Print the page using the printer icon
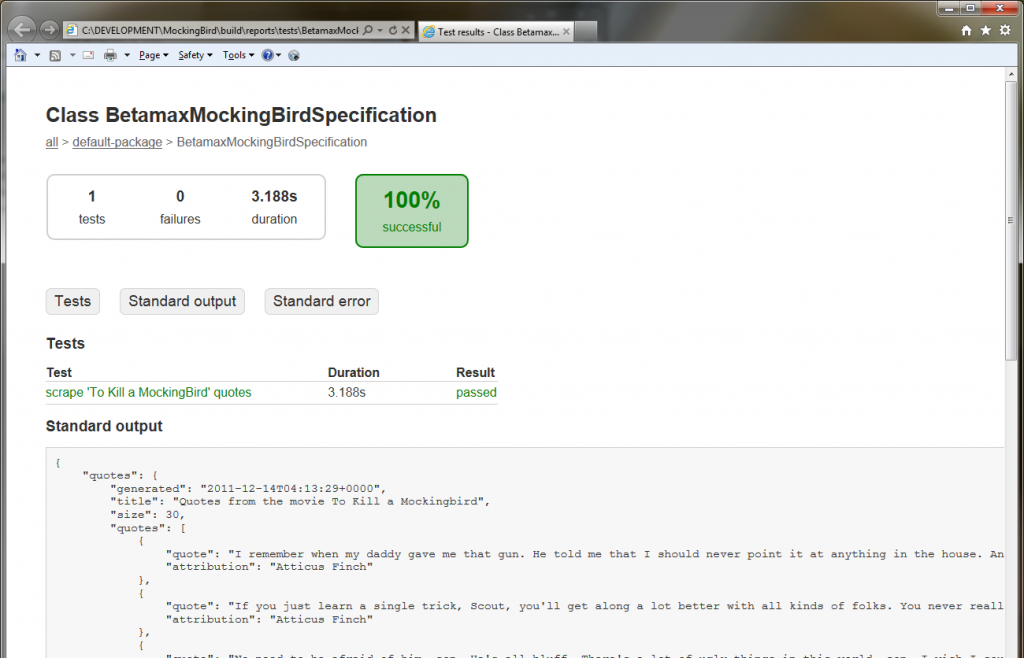This screenshot has height=658, width=1024. [110, 55]
